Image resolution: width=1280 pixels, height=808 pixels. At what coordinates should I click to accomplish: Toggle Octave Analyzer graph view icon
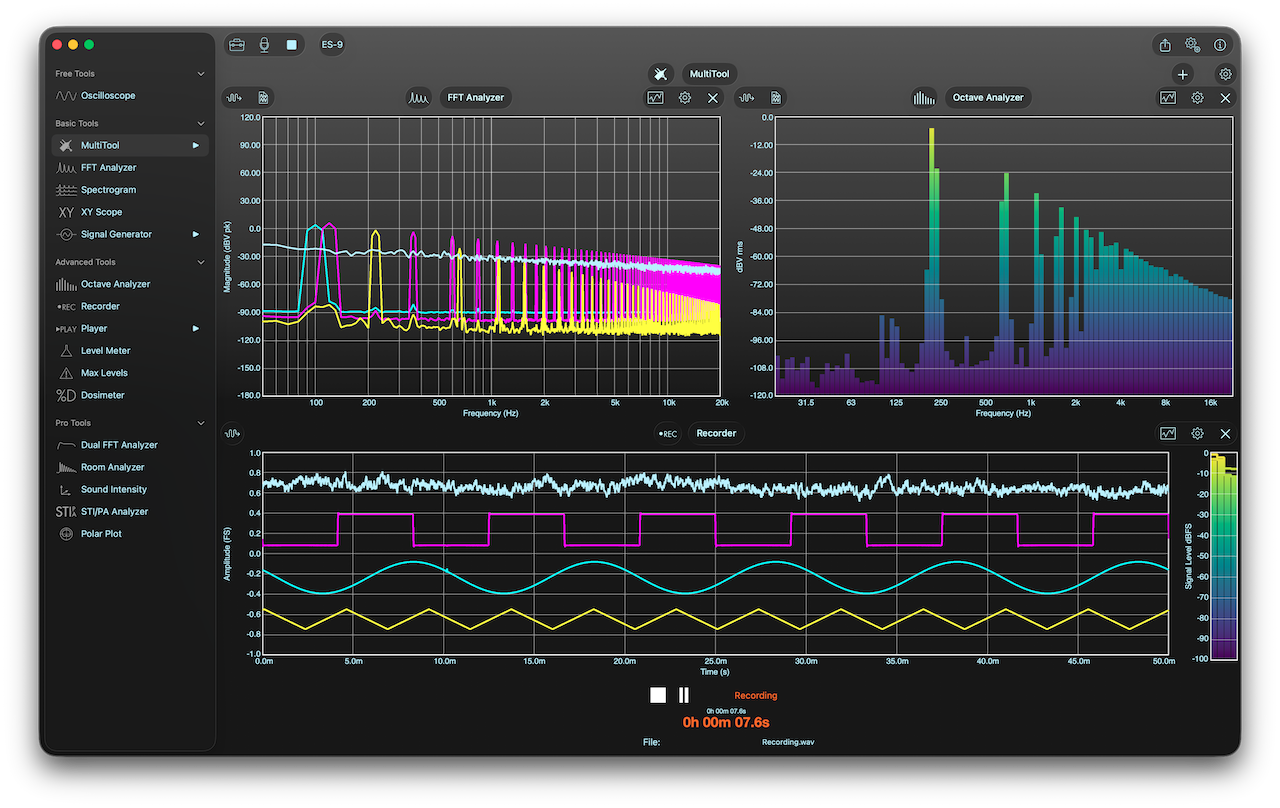point(1168,98)
